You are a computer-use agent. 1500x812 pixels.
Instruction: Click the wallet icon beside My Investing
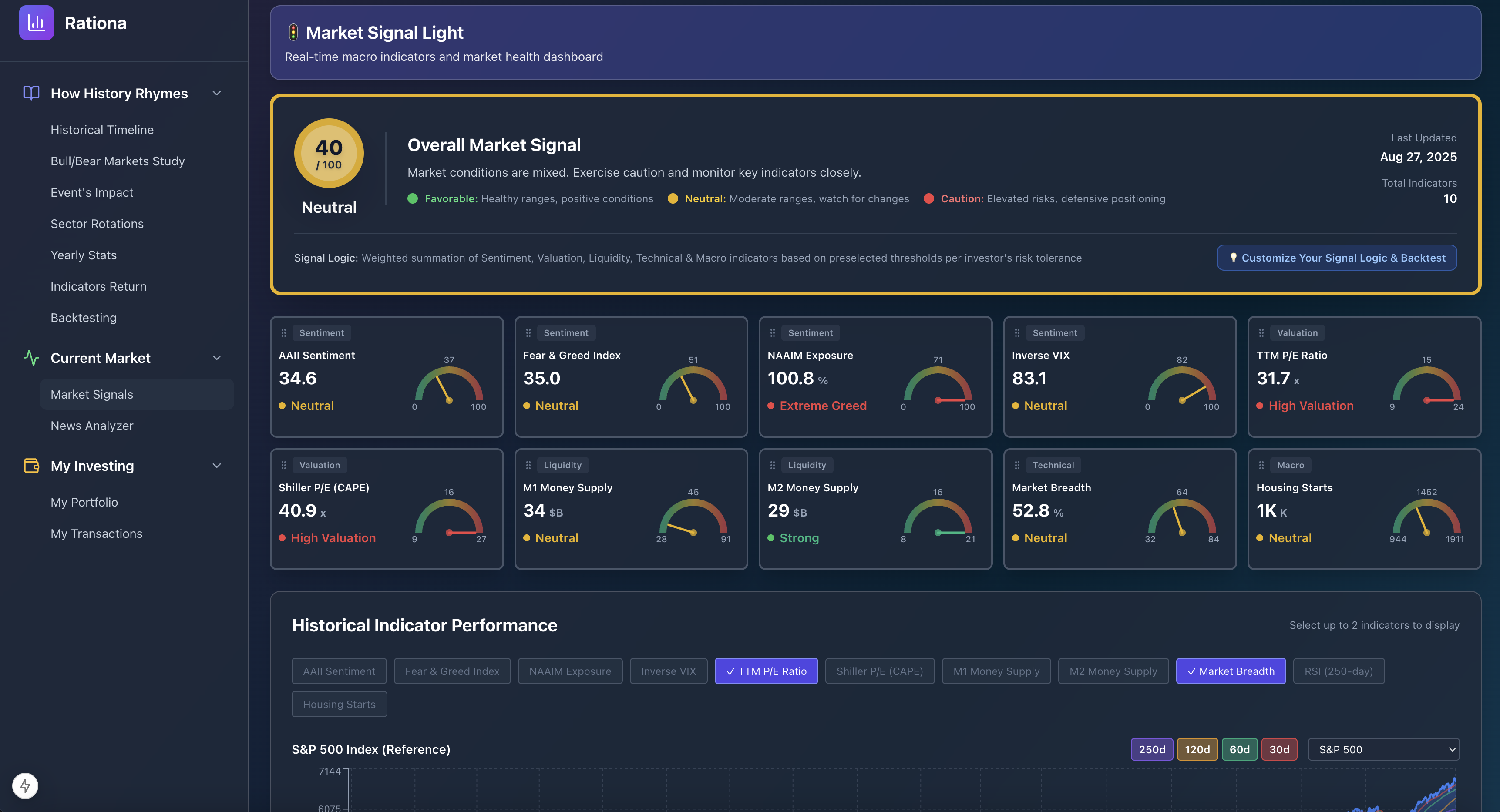click(x=31, y=466)
